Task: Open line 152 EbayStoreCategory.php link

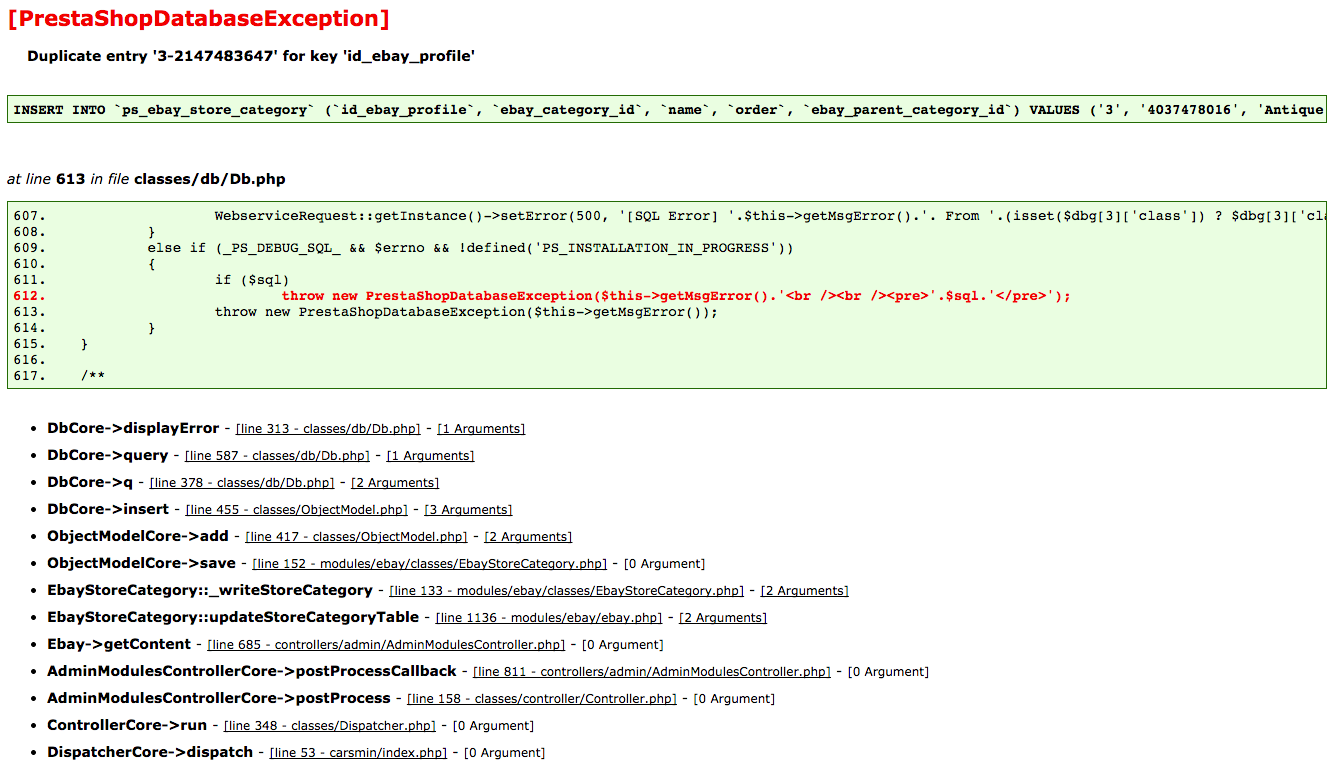Action: 429,564
